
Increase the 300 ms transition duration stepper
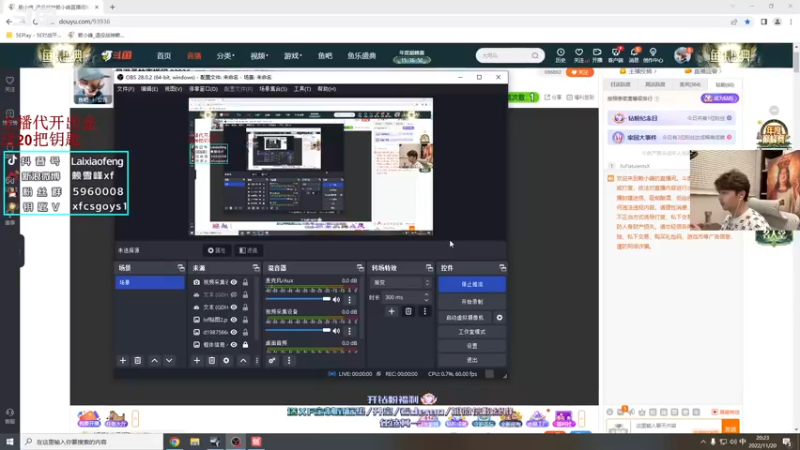(427, 294)
